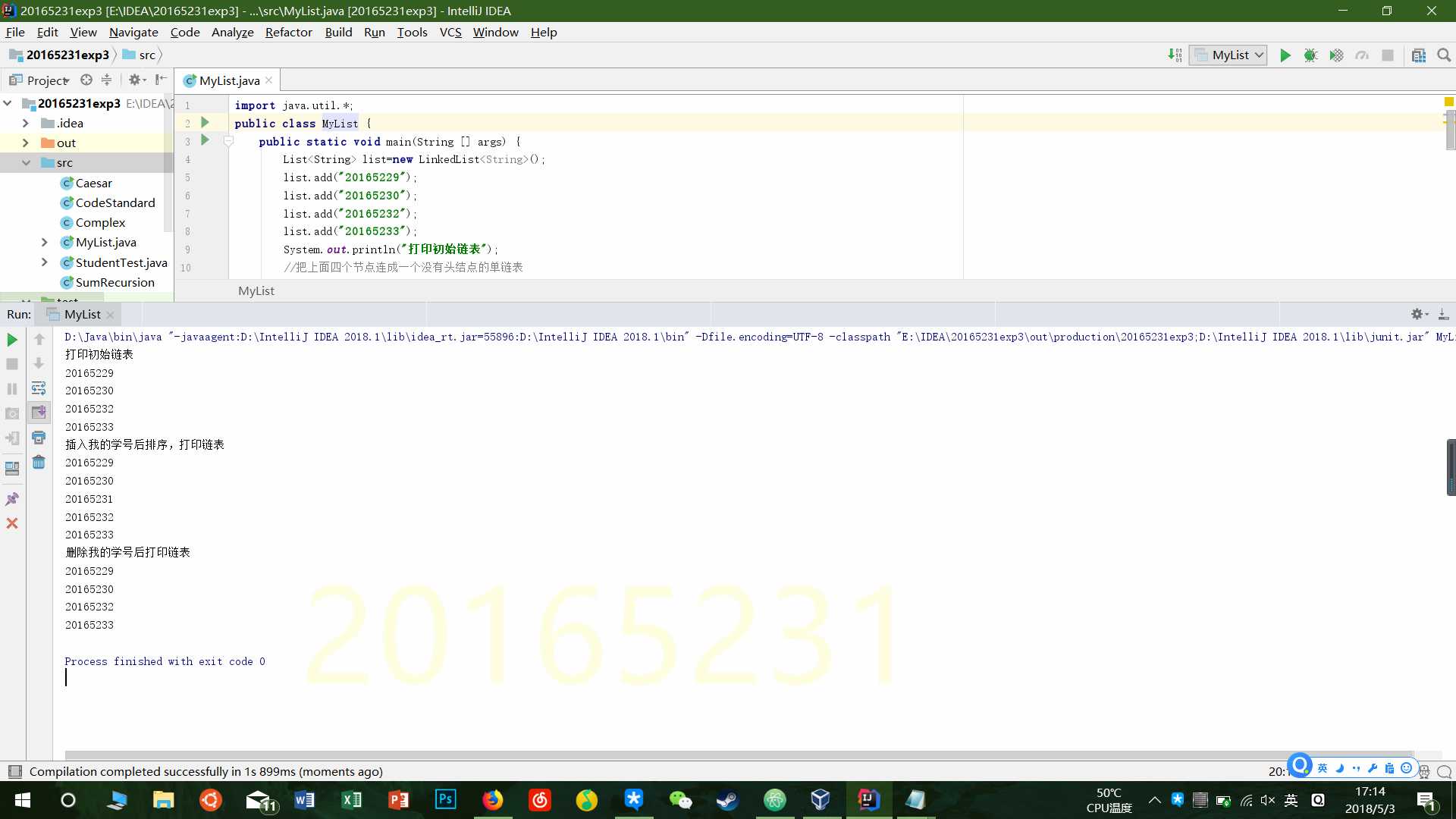Collapse the src folder

(x=26, y=162)
